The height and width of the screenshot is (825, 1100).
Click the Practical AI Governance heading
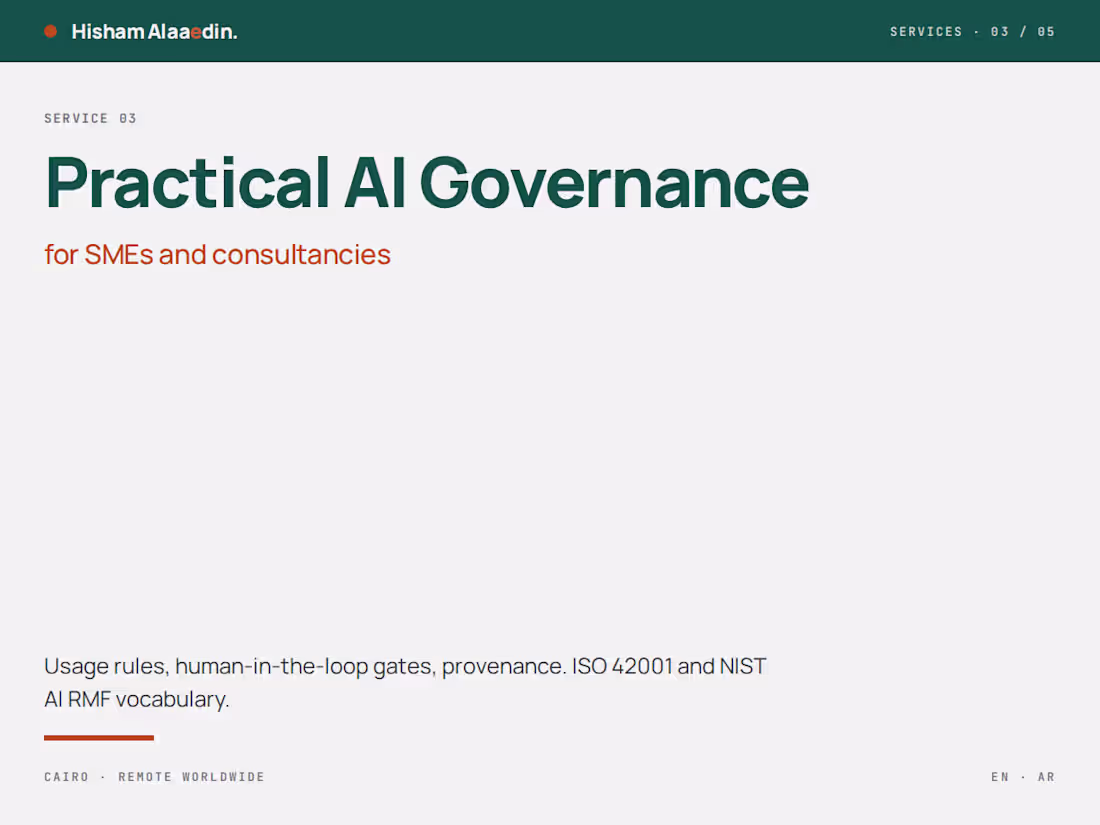tap(427, 183)
